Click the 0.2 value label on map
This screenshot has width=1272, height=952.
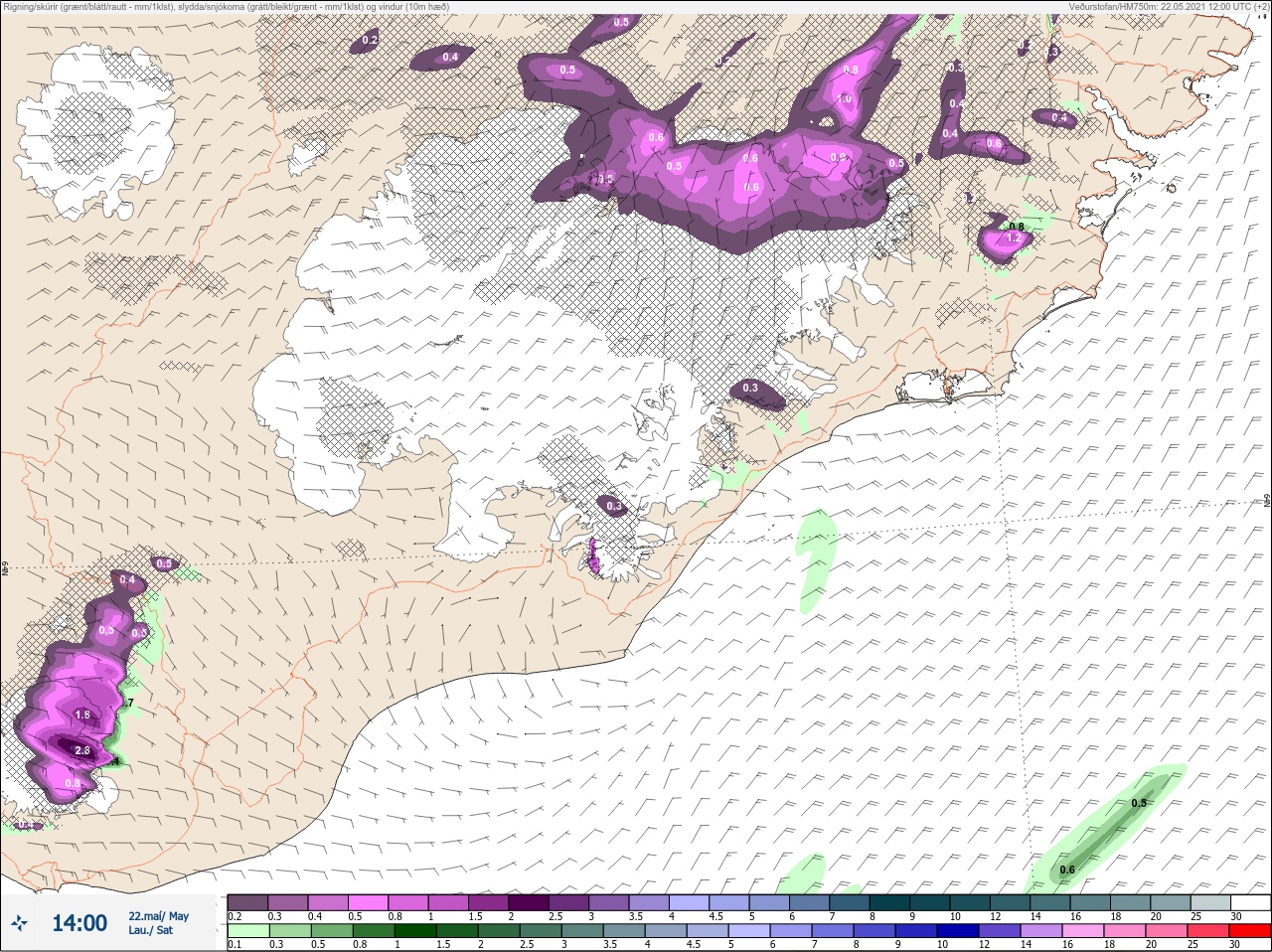coord(370,40)
